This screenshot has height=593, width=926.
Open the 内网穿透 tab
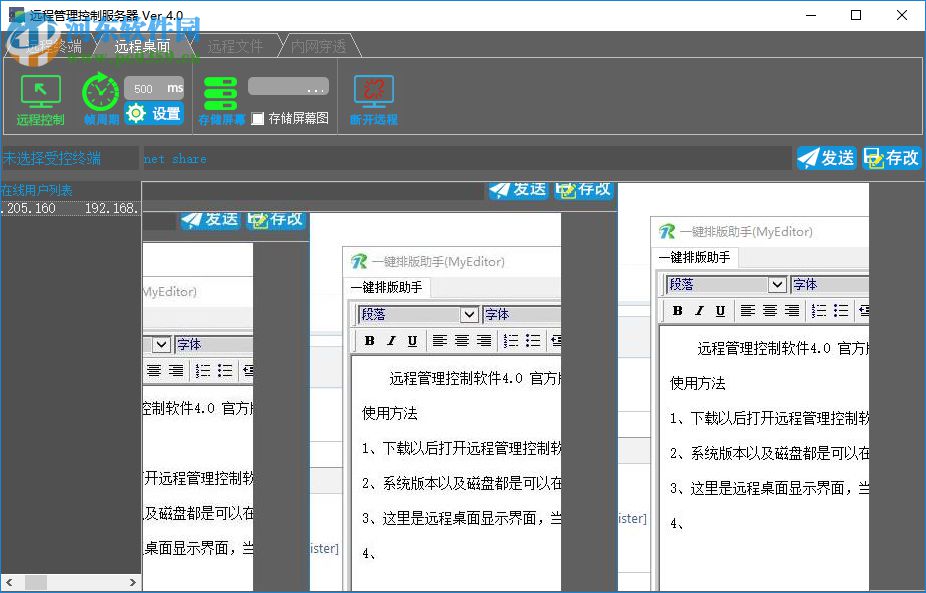click(318, 45)
